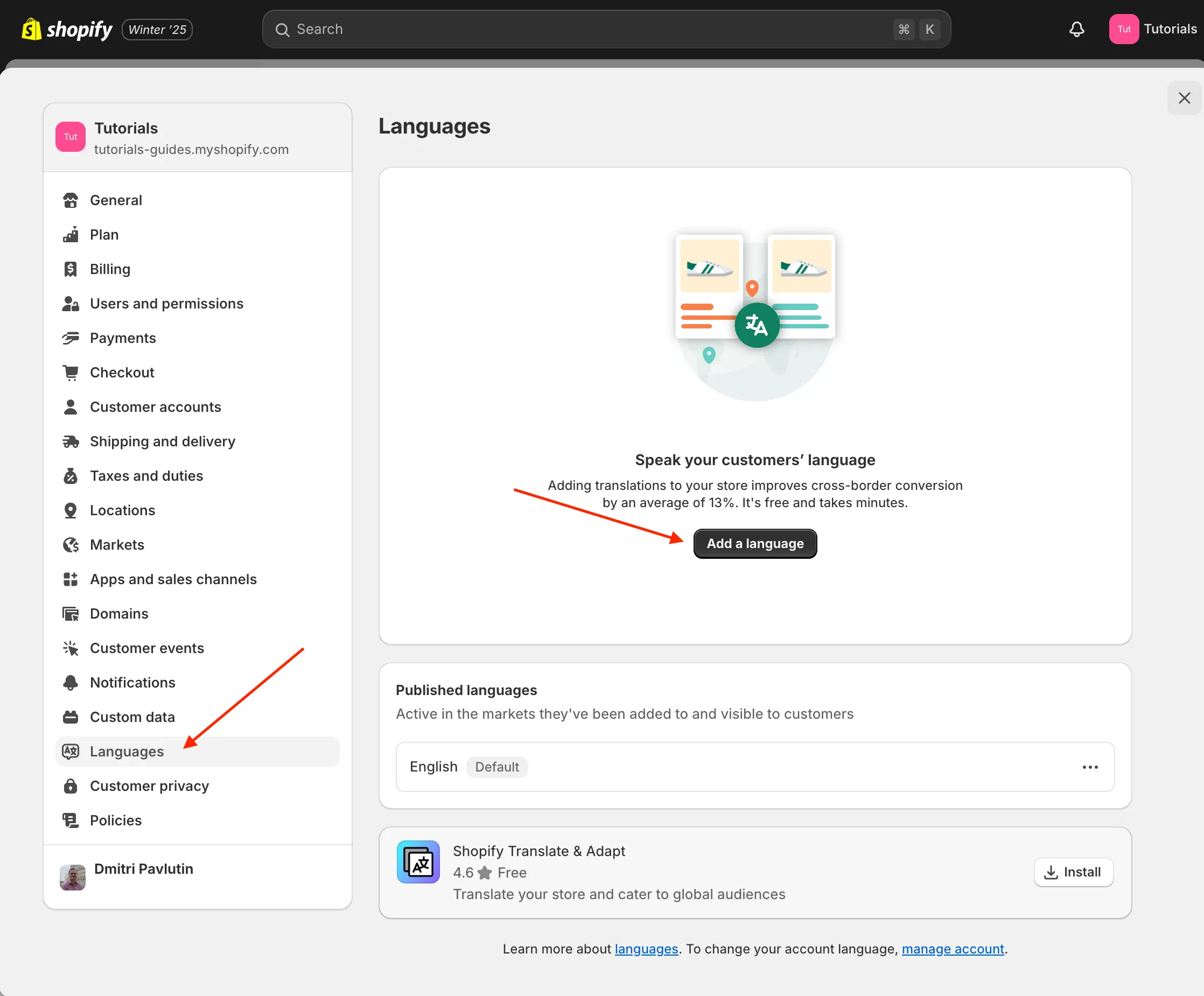Select the Customer privacy lock icon
Viewport: 1204px width, 996px height.
71,786
